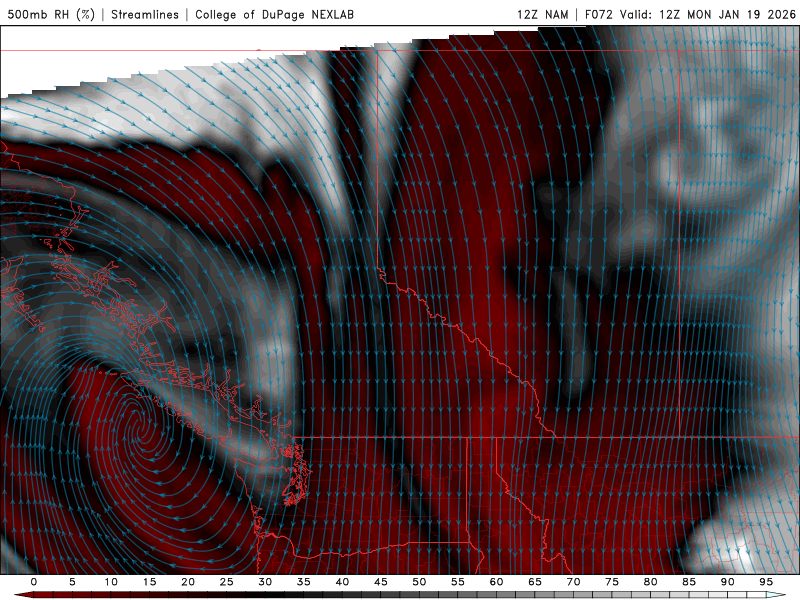800x600 pixels.
Task: Click the colorbar label "85"
Action: tap(689, 582)
